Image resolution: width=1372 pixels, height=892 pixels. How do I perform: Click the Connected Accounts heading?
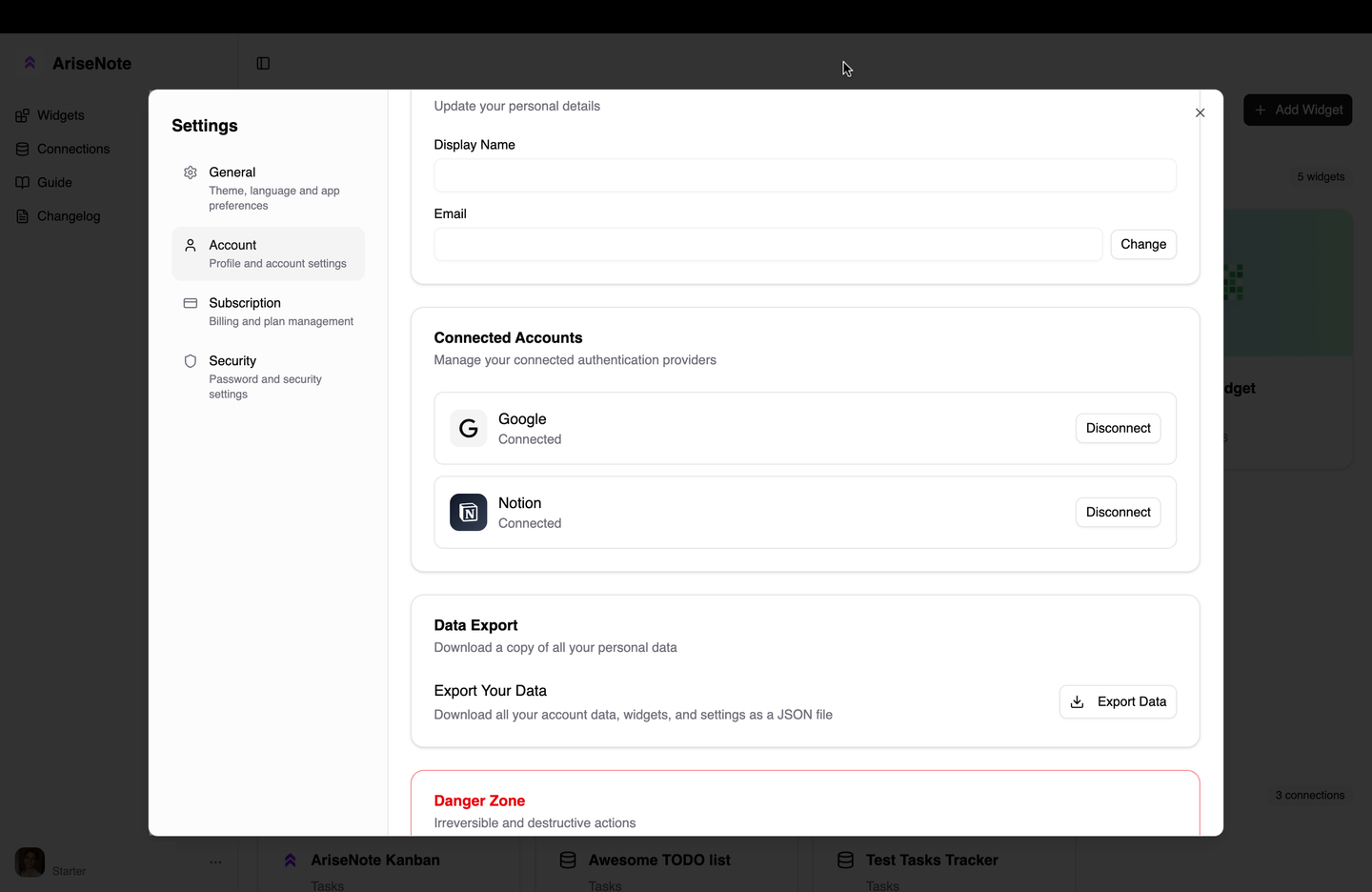pos(508,337)
